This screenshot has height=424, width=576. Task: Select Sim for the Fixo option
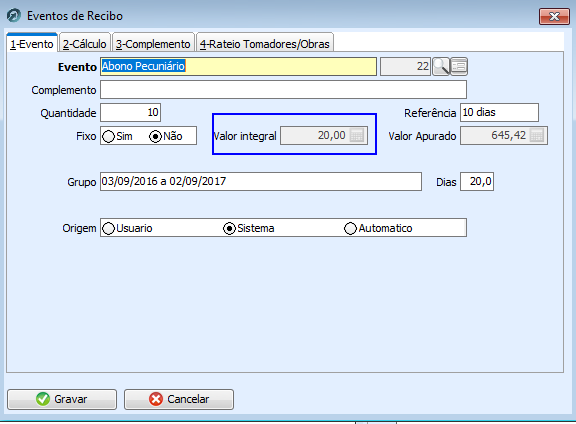(108, 136)
